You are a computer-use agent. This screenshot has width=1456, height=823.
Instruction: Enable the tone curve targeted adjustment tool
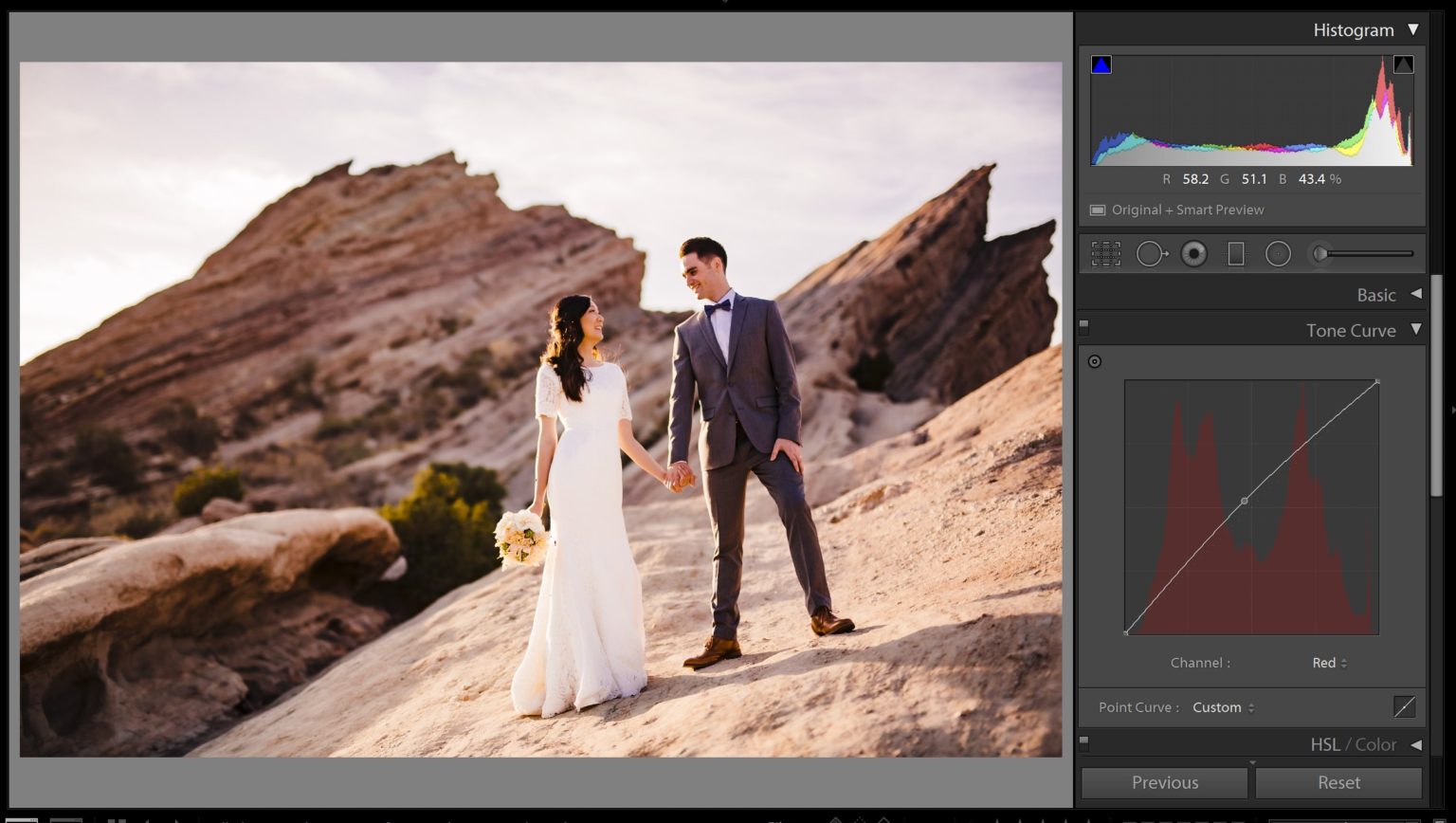coord(1095,361)
